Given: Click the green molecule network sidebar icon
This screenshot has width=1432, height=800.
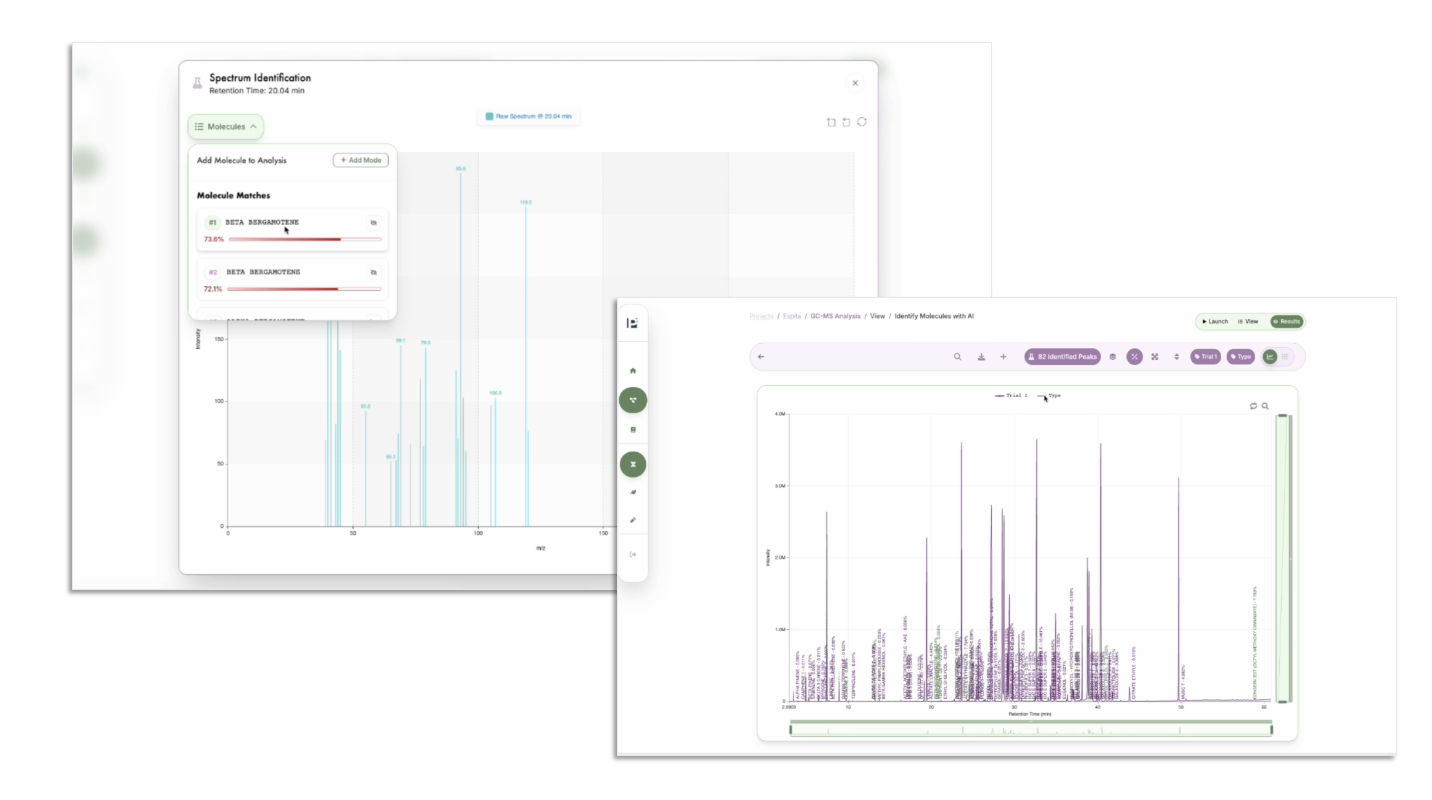Looking at the screenshot, I should [x=632, y=401].
